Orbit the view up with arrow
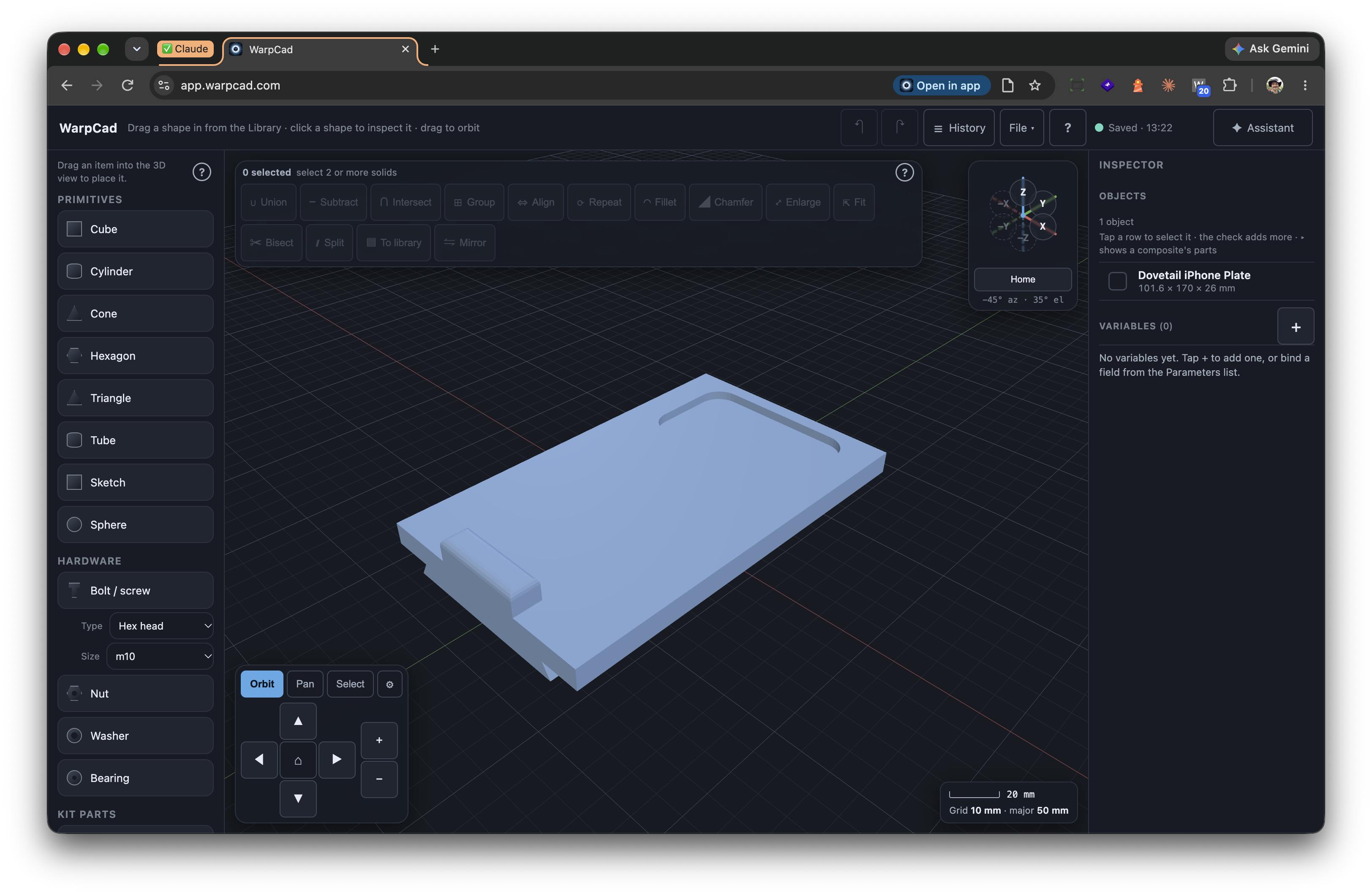The image size is (1372, 896). (x=298, y=721)
